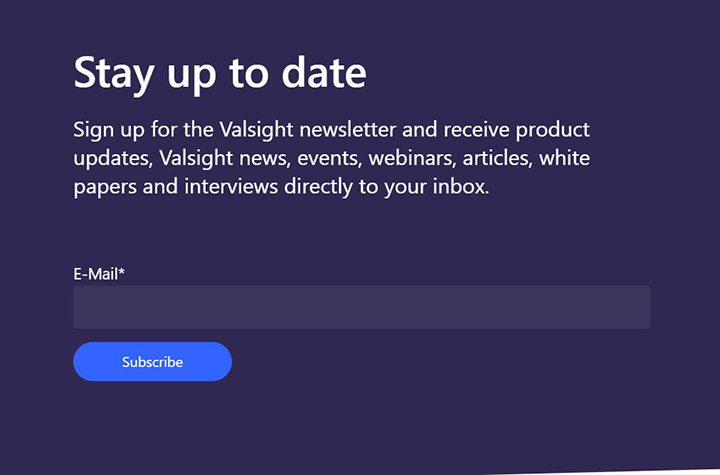Image resolution: width=720 pixels, height=475 pixels.
Task: Click "white" at end of second line
Action: tap(564, 158)
